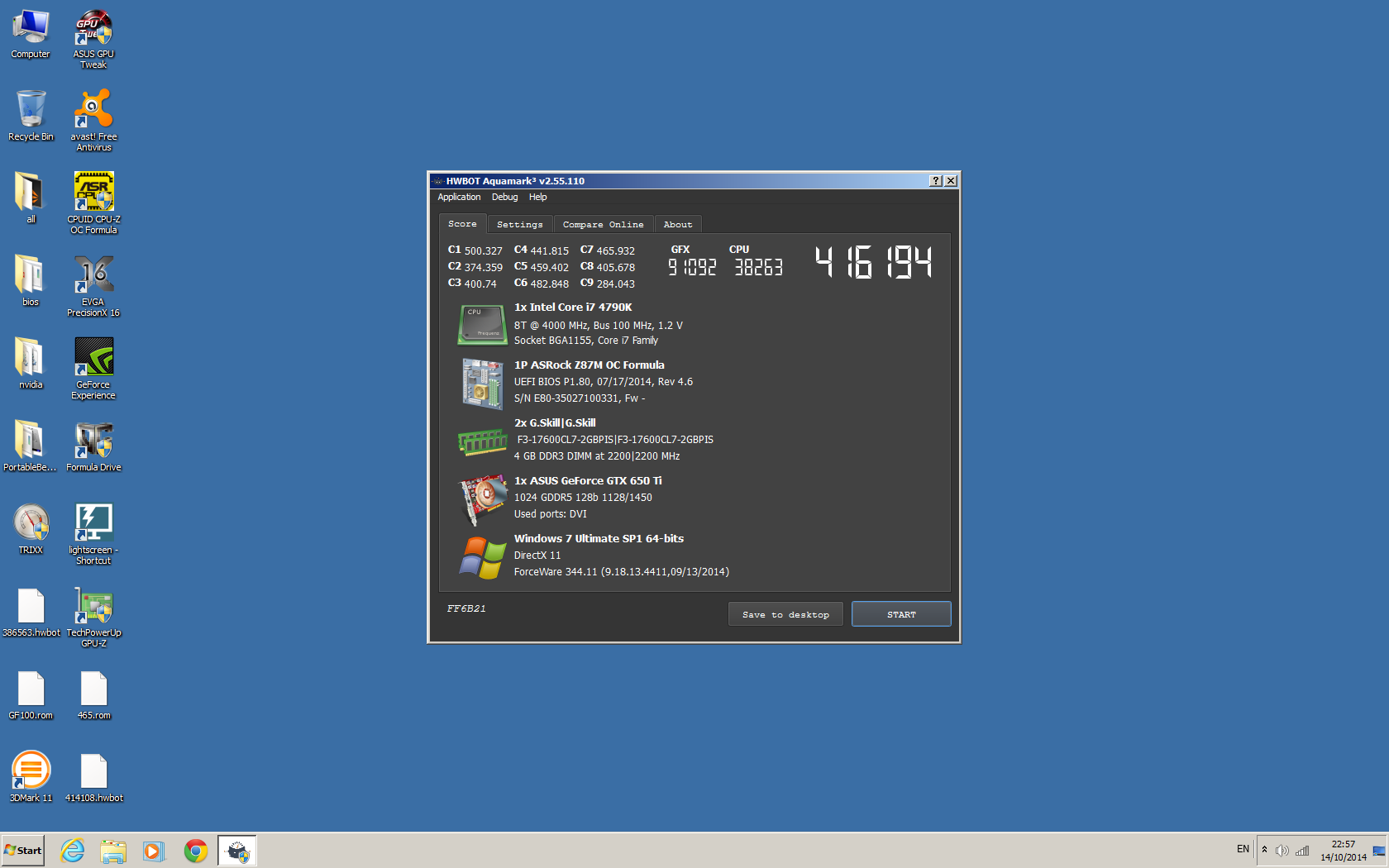
Task: Switch to the About tab
Action: pyautogui.click(x=678, y=225)
